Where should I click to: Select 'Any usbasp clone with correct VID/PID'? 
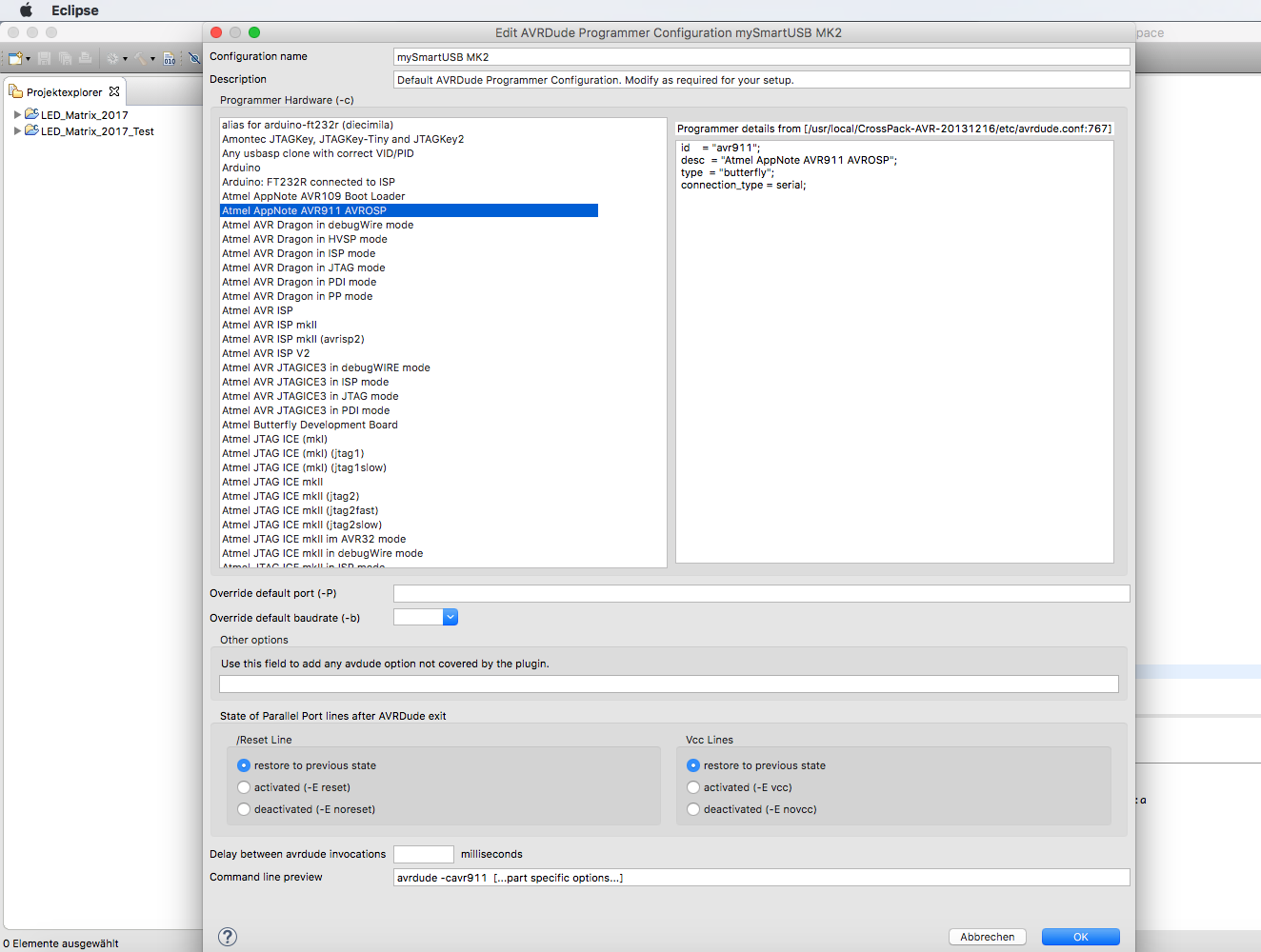[318, 153]
